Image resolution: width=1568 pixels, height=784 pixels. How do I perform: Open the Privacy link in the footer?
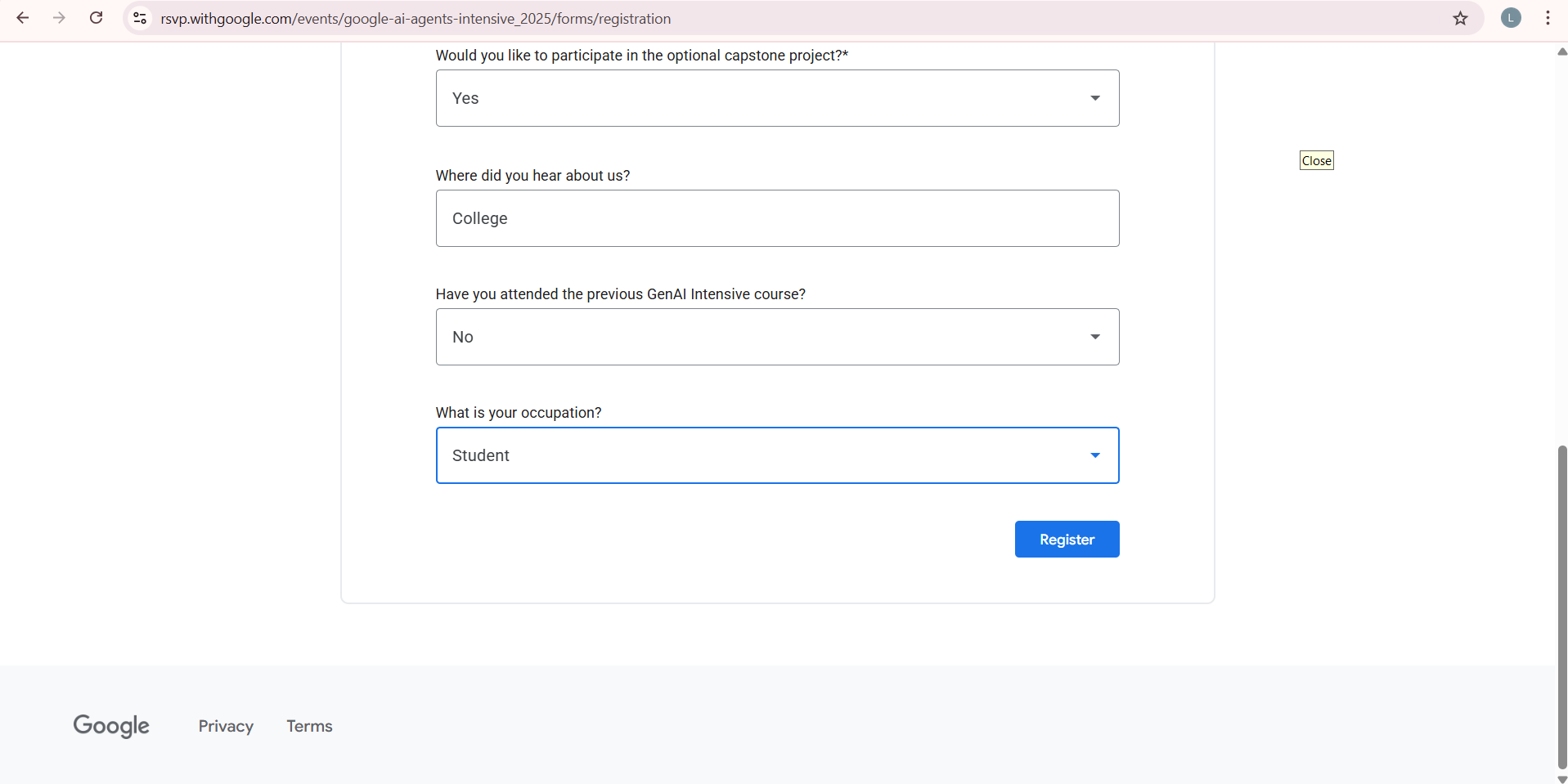click(225, 726)
